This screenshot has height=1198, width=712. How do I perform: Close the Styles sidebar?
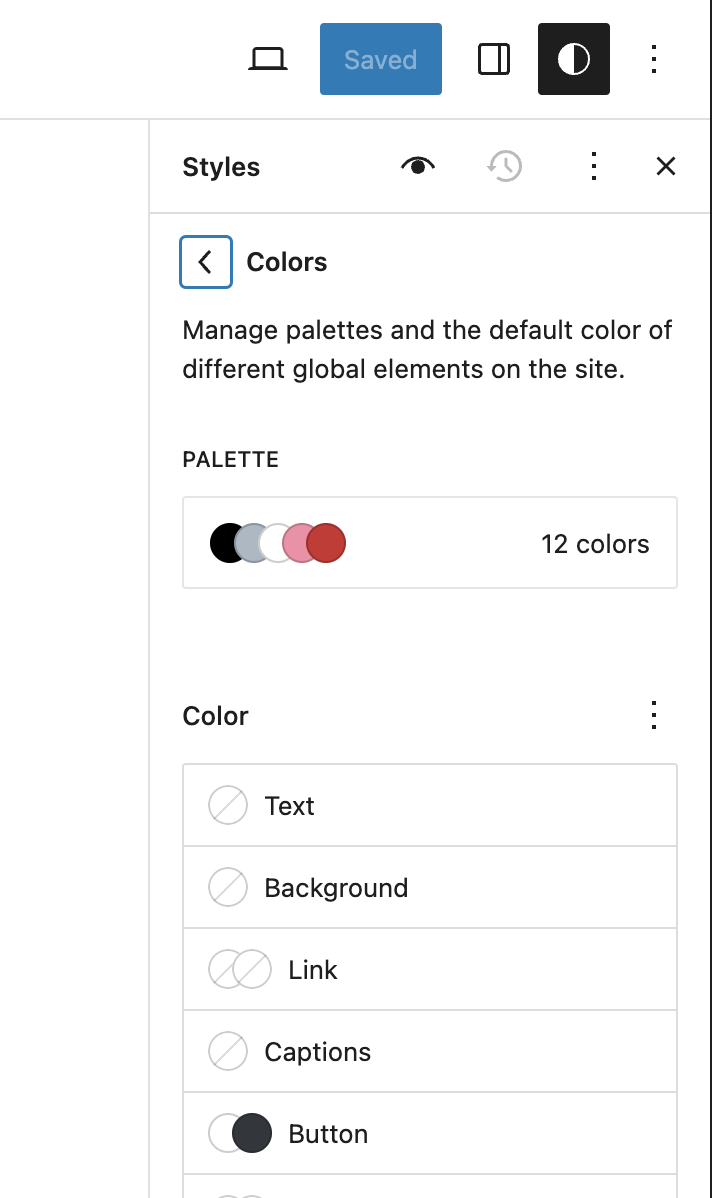coord(665,166)
